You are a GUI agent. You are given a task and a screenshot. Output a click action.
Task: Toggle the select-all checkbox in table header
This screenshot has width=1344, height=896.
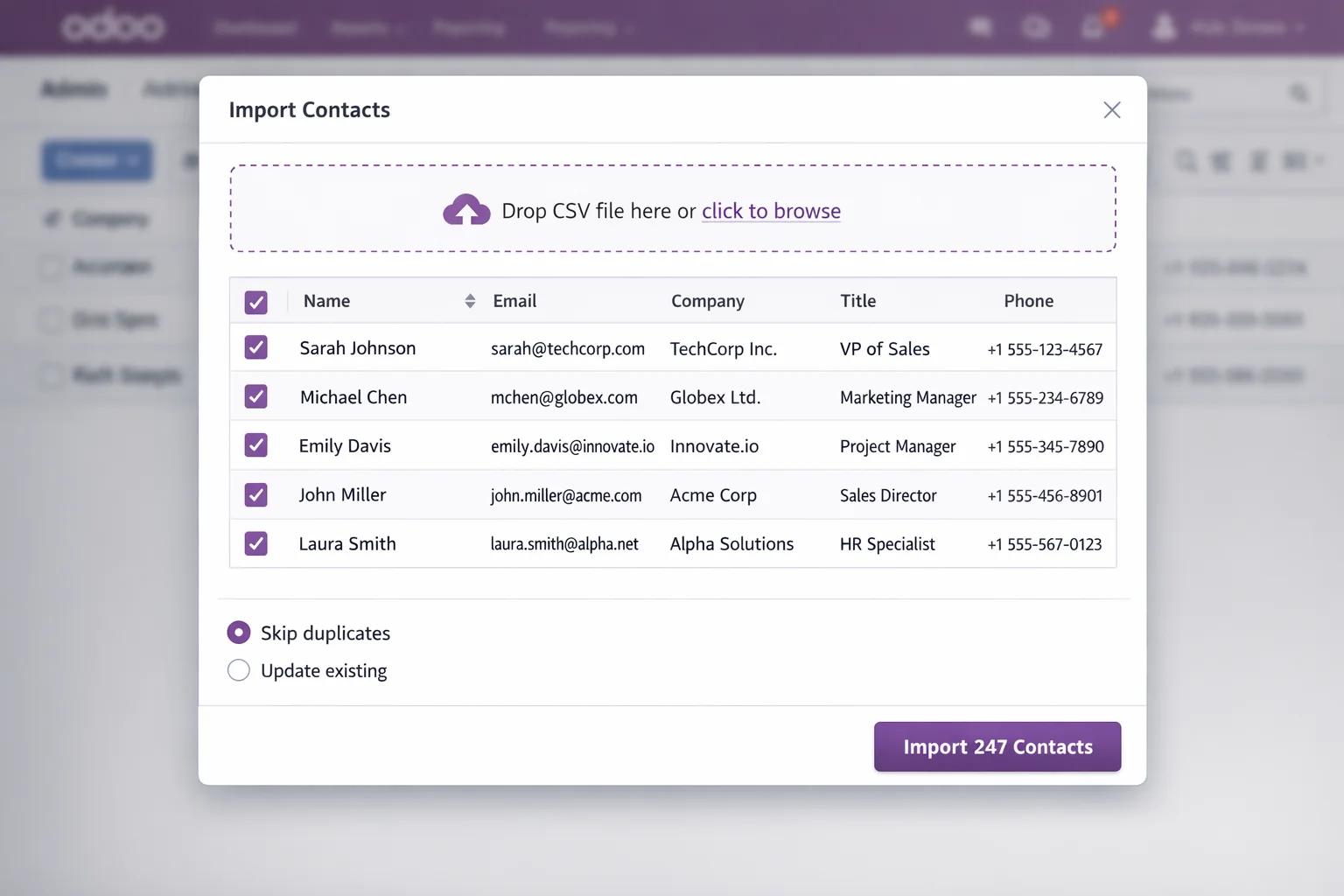coord(256,303)
